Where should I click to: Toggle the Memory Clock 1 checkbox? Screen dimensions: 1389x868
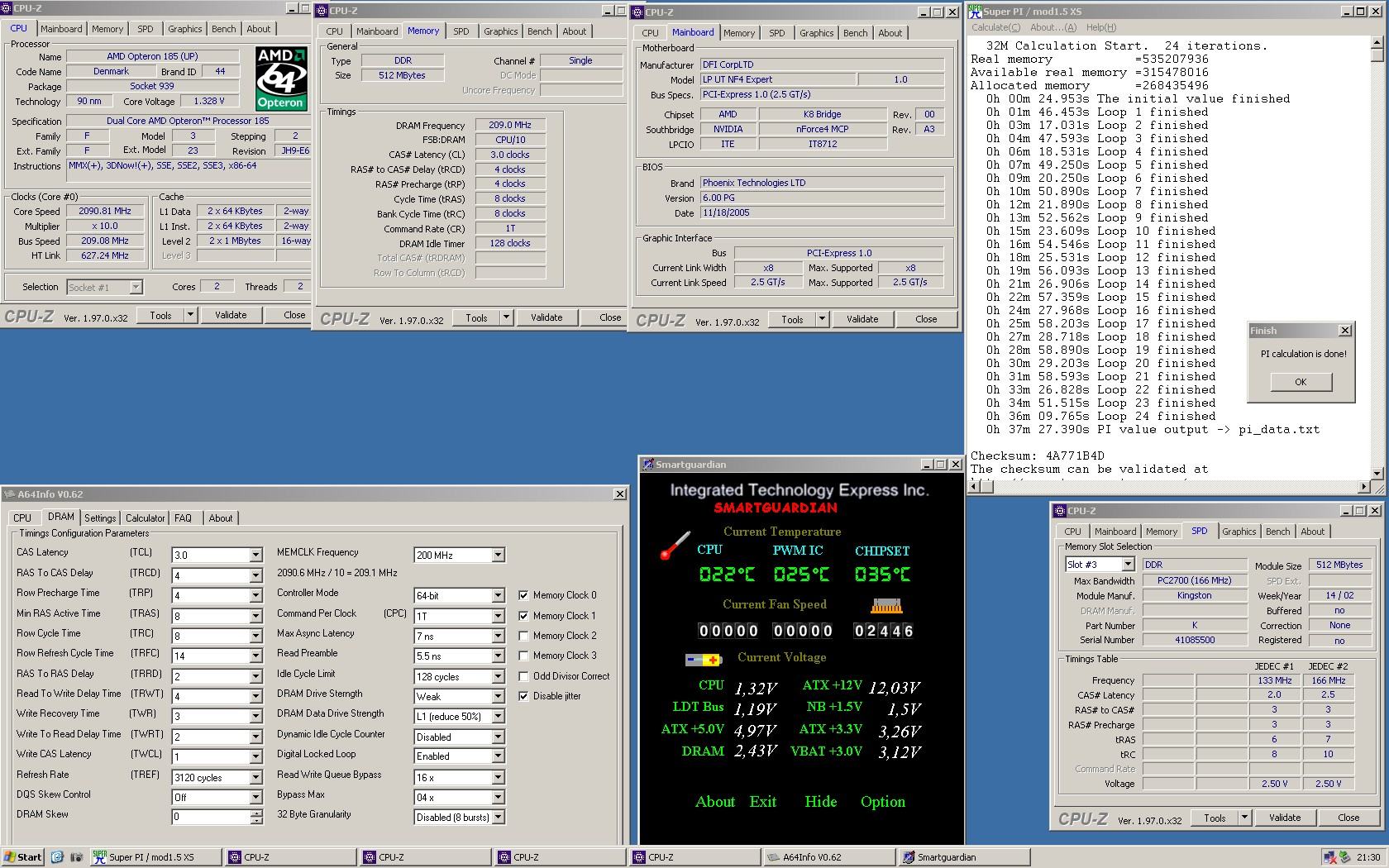click(x=523, y=616)
